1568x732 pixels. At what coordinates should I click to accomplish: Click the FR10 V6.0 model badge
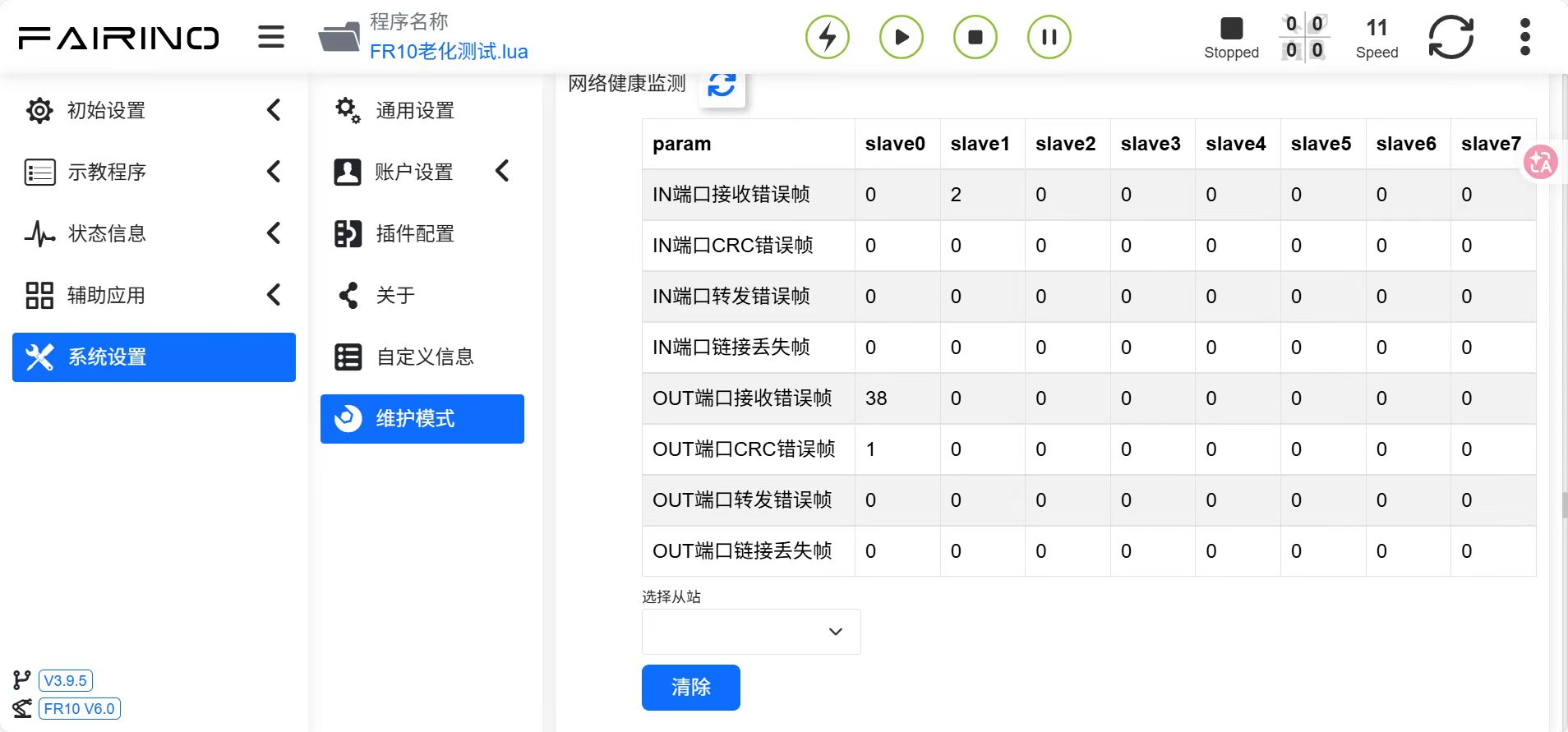tap(79, 708)
